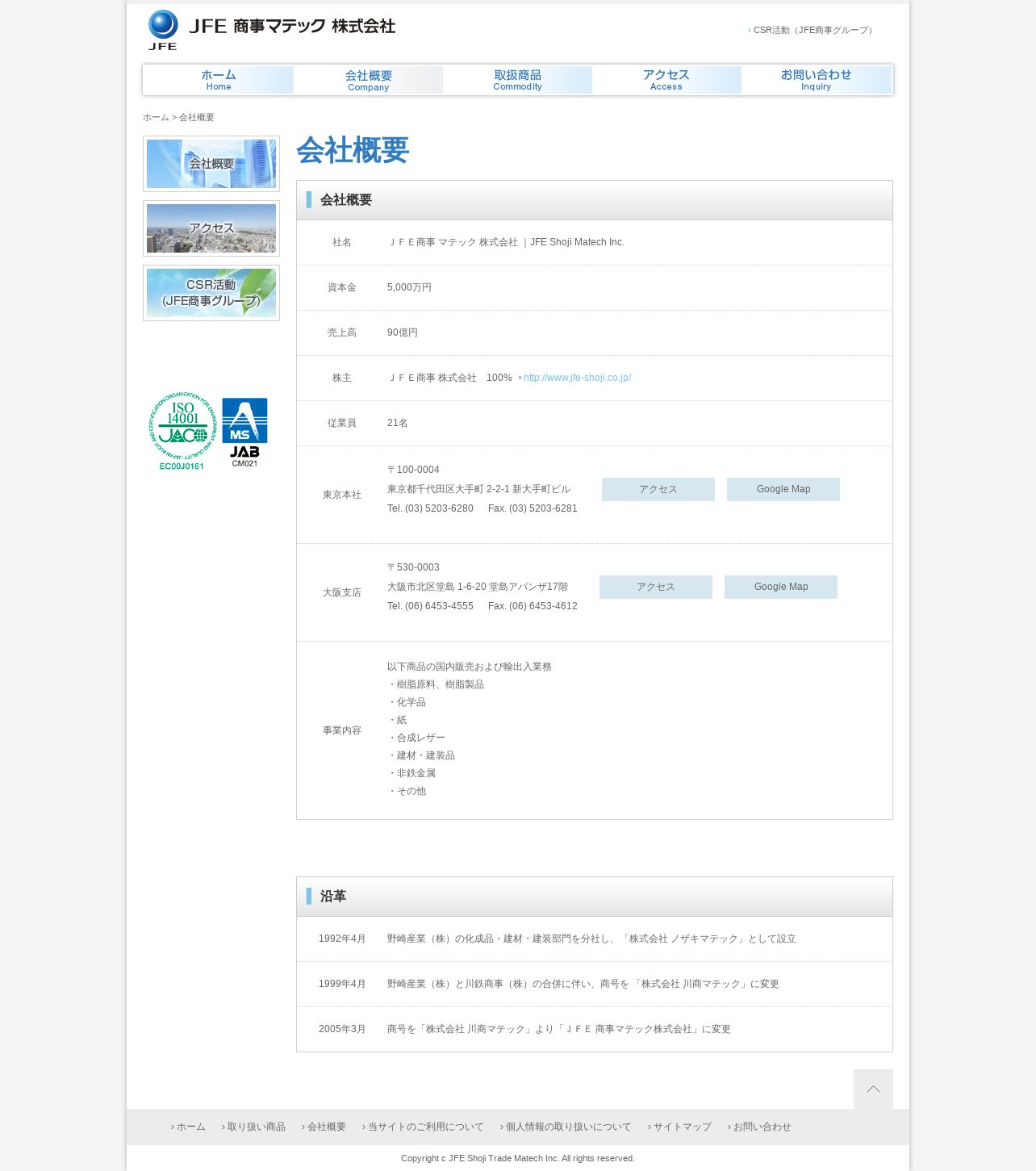Screen dimensions: 1036x1171
Task: Click the copyright notice text
Action: [518, 1158]
